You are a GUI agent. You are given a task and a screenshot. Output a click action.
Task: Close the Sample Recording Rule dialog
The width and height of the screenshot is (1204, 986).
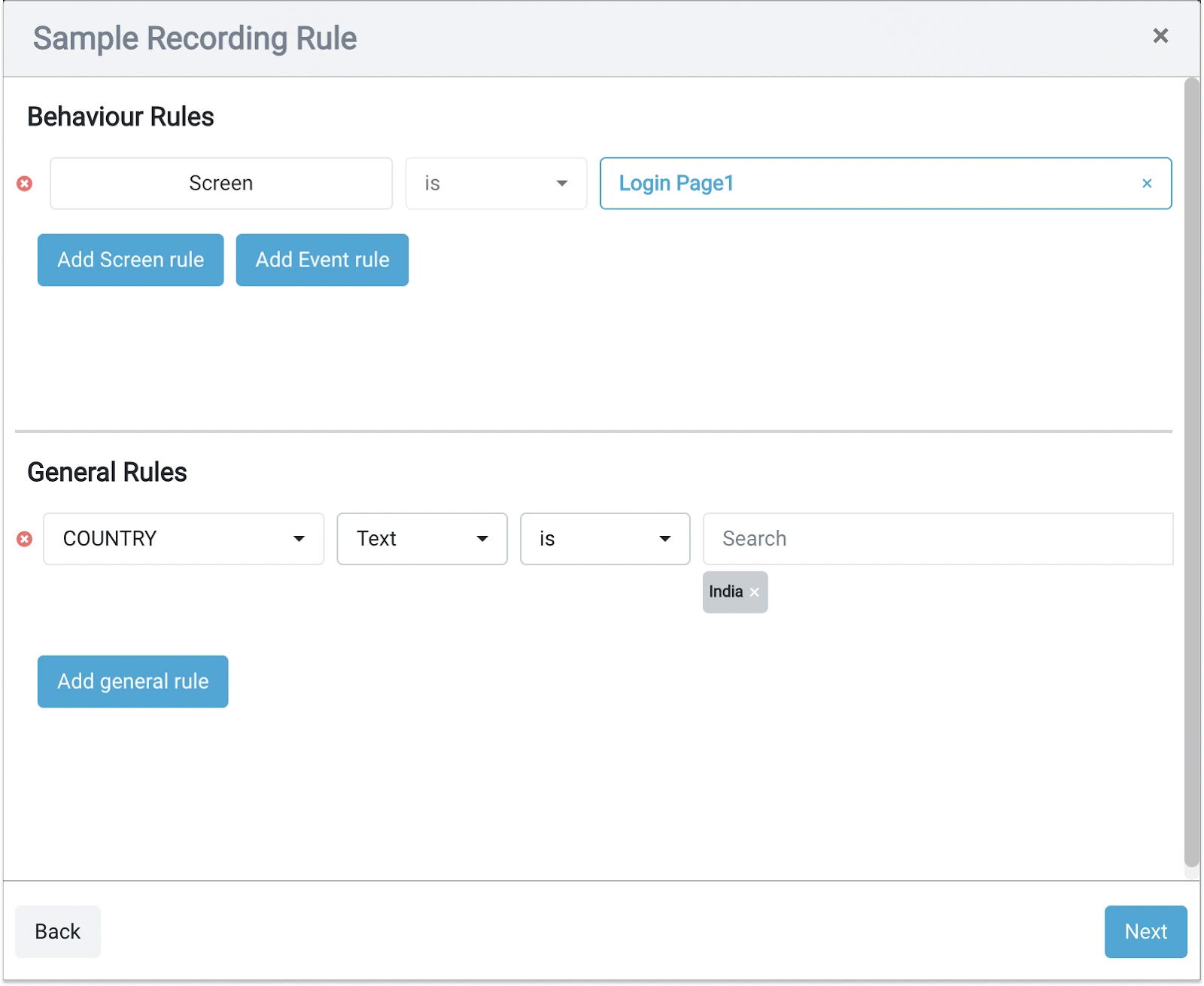1160,36
